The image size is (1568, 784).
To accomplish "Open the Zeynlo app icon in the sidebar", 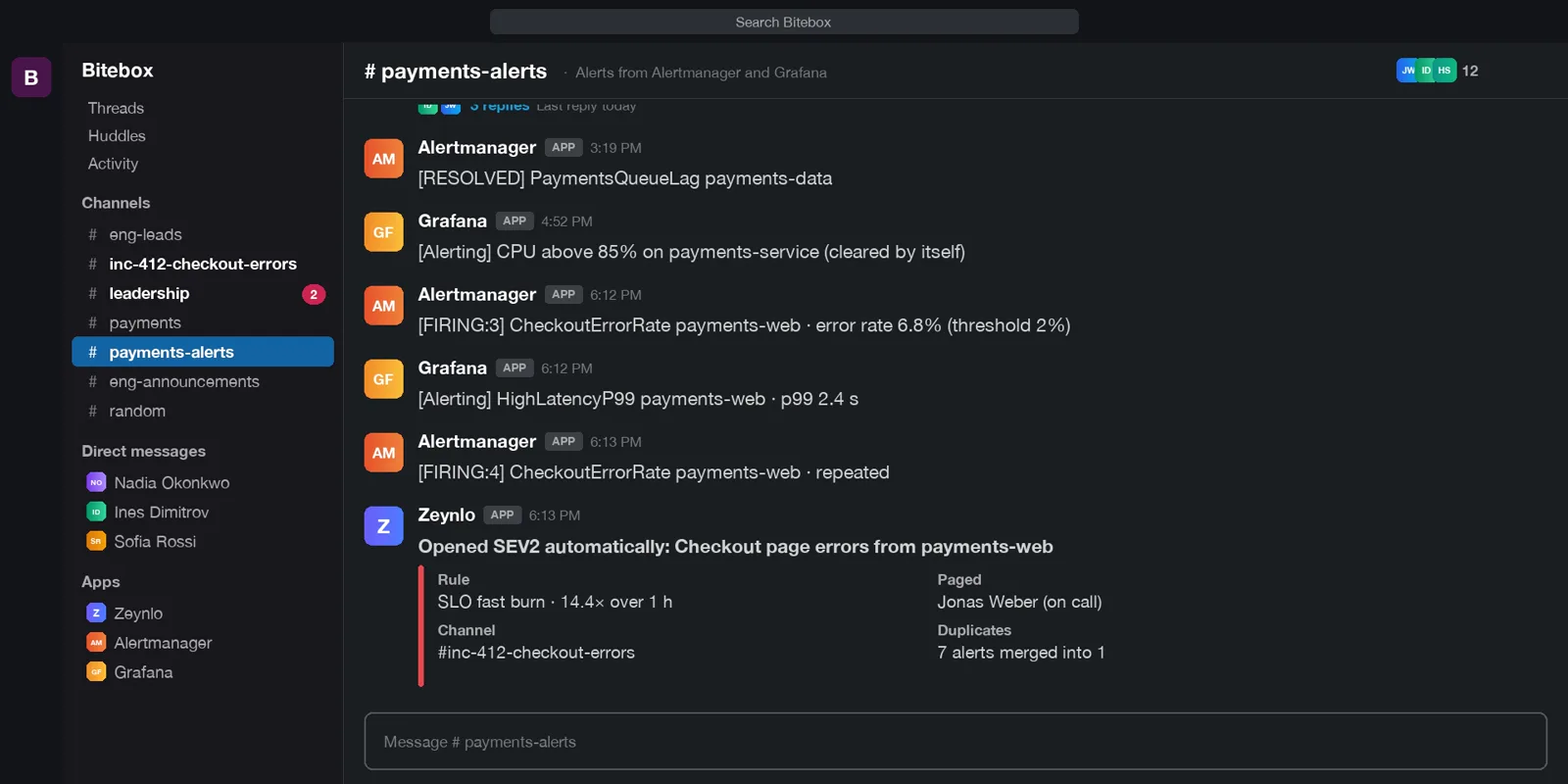I will [96, 613].
